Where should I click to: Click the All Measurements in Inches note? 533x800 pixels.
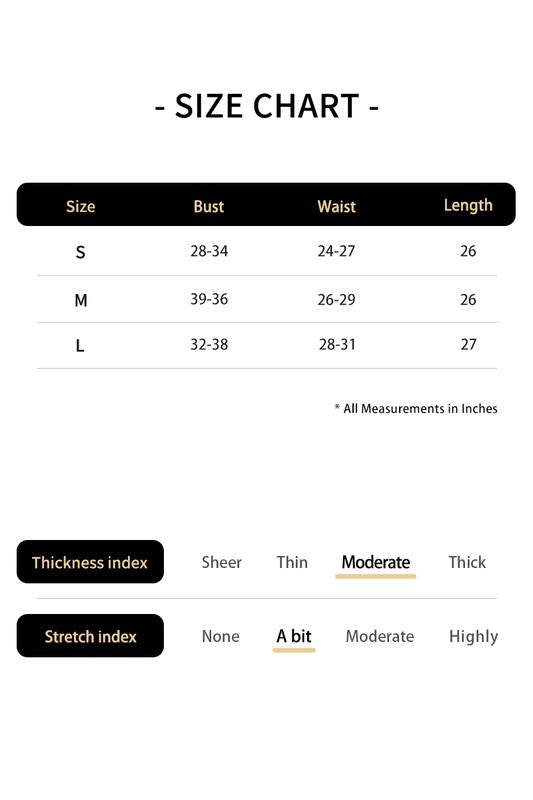click(x=416, y=408)
